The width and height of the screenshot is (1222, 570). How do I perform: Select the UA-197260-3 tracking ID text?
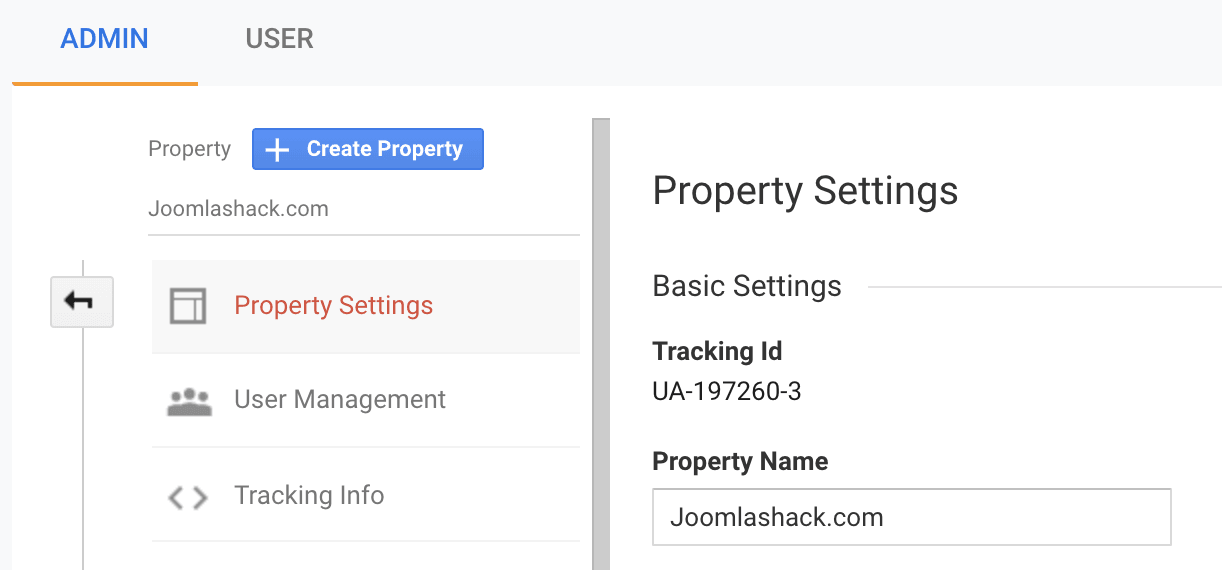pyautogui.click(x=727, y=391)
